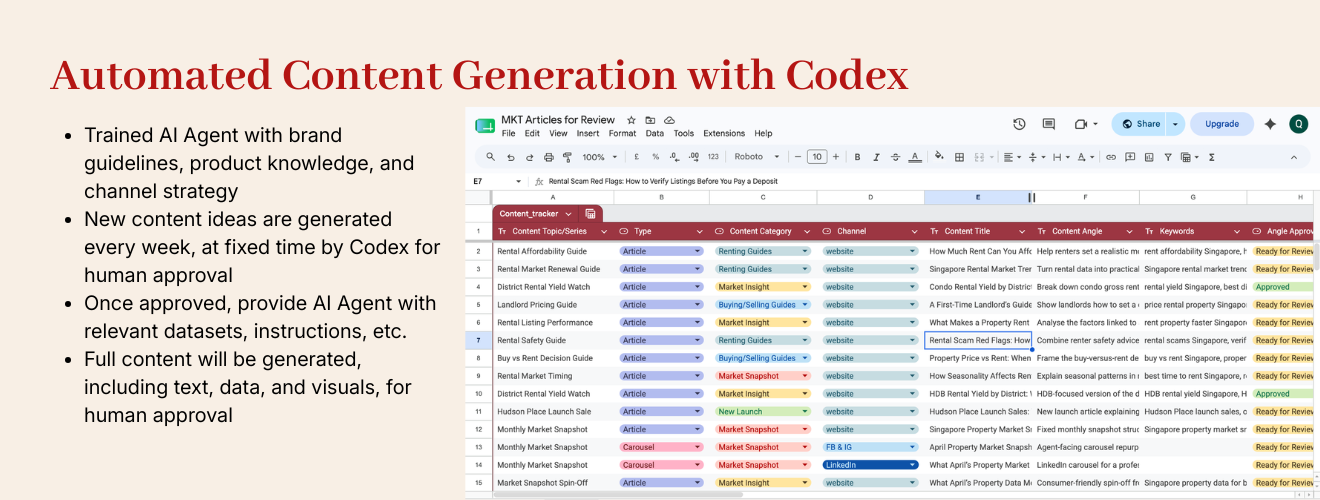Screen dimensions: 1320x500
Task: Toggle italic formatting
Action: click(876, 157)
